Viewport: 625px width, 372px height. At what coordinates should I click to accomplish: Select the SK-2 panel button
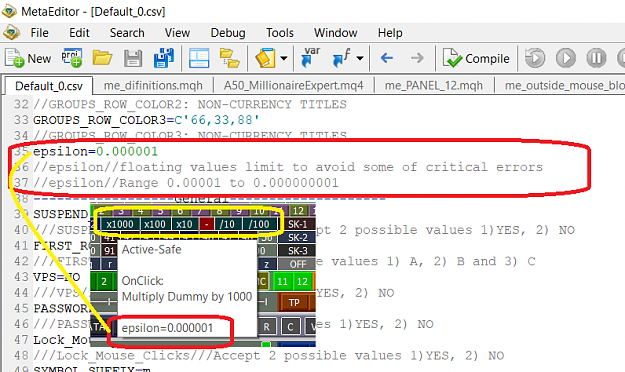coord(298,238)
